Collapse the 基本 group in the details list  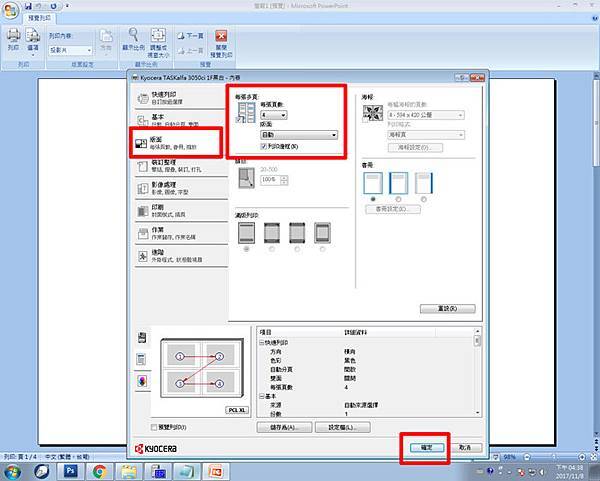pos(262,396)
